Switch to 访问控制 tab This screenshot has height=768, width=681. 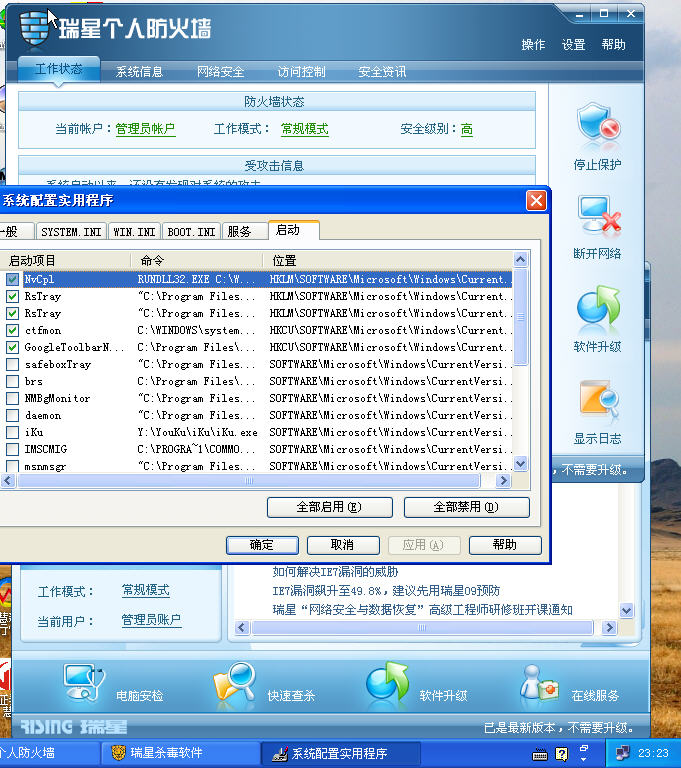301,72
